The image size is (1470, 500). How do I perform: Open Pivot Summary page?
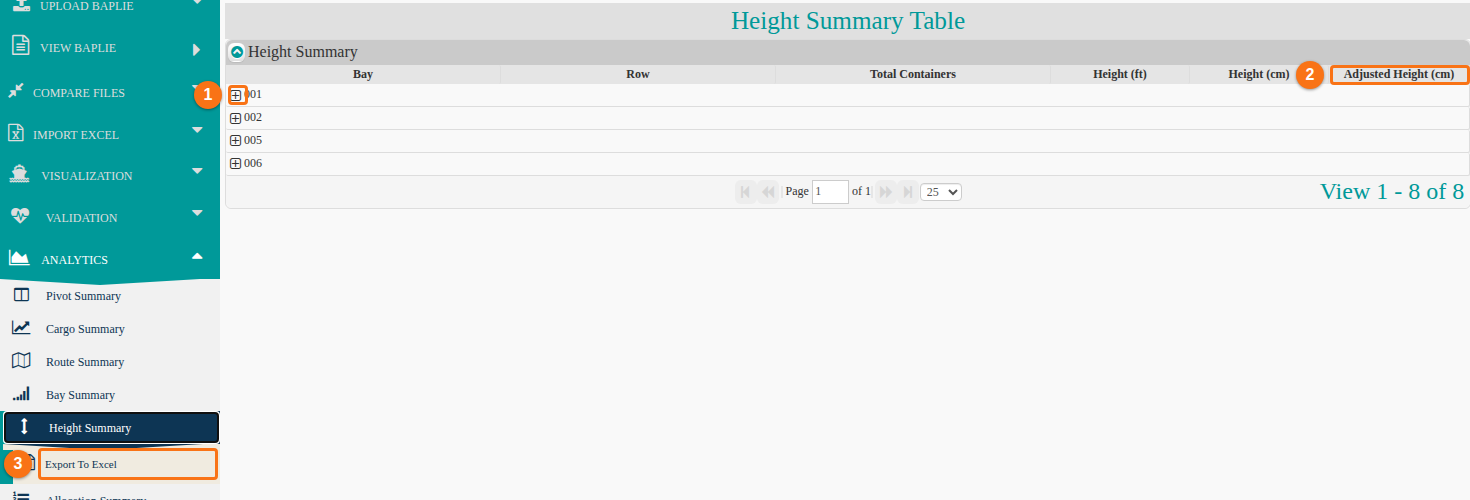83,296
